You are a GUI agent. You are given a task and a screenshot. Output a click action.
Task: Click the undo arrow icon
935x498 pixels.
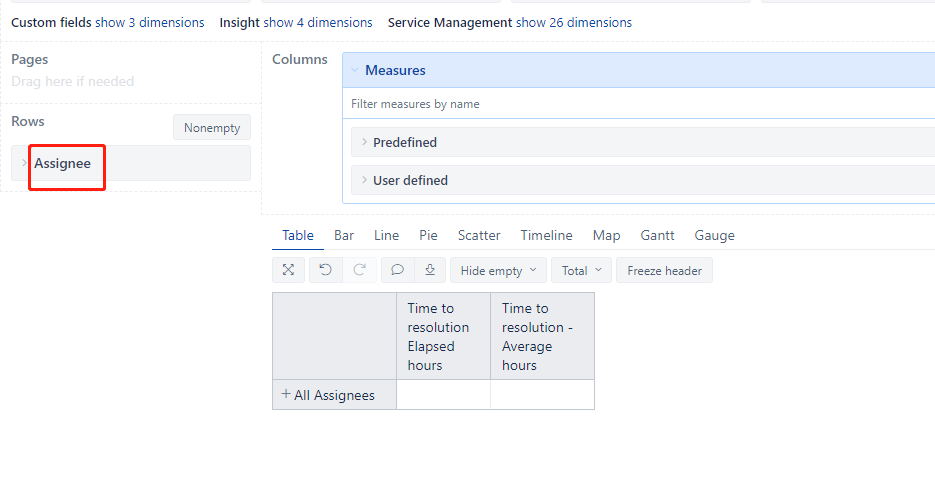326,270
